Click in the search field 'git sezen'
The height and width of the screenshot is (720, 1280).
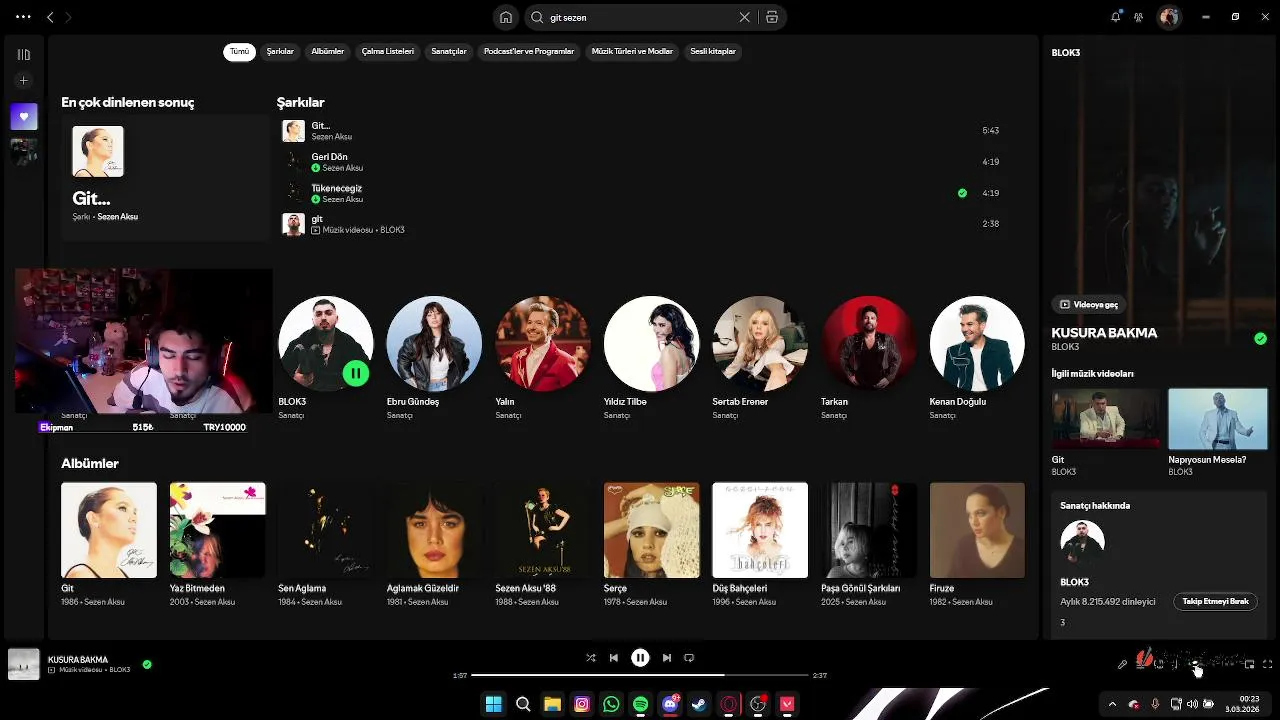[640, 17]
